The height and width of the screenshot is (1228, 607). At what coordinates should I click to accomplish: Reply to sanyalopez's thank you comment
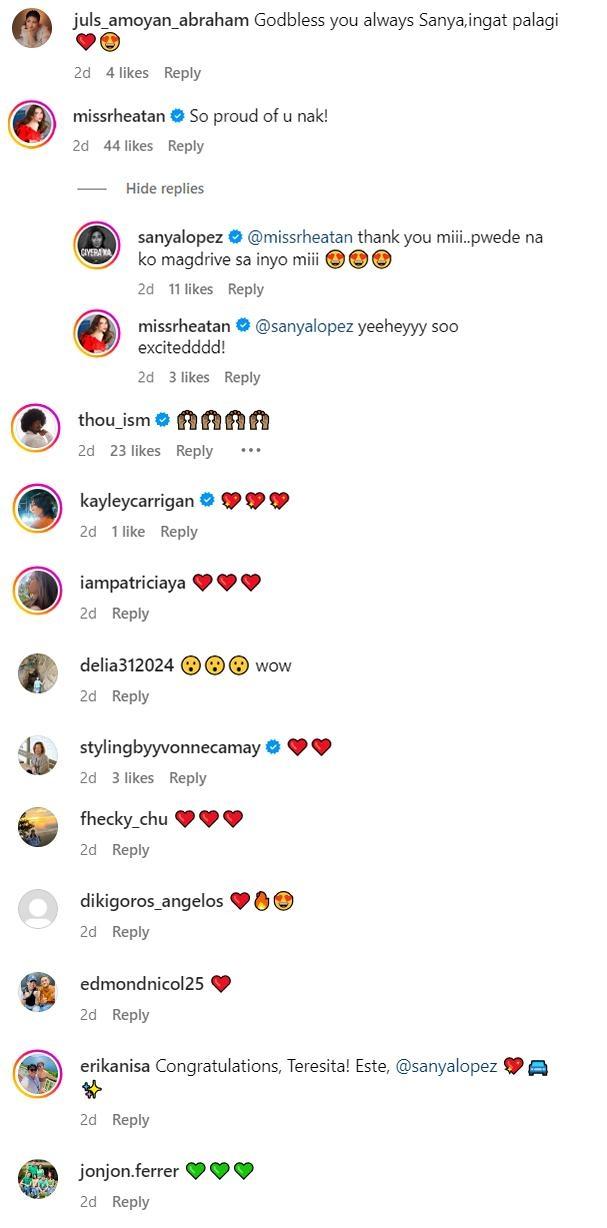point(245,289)
